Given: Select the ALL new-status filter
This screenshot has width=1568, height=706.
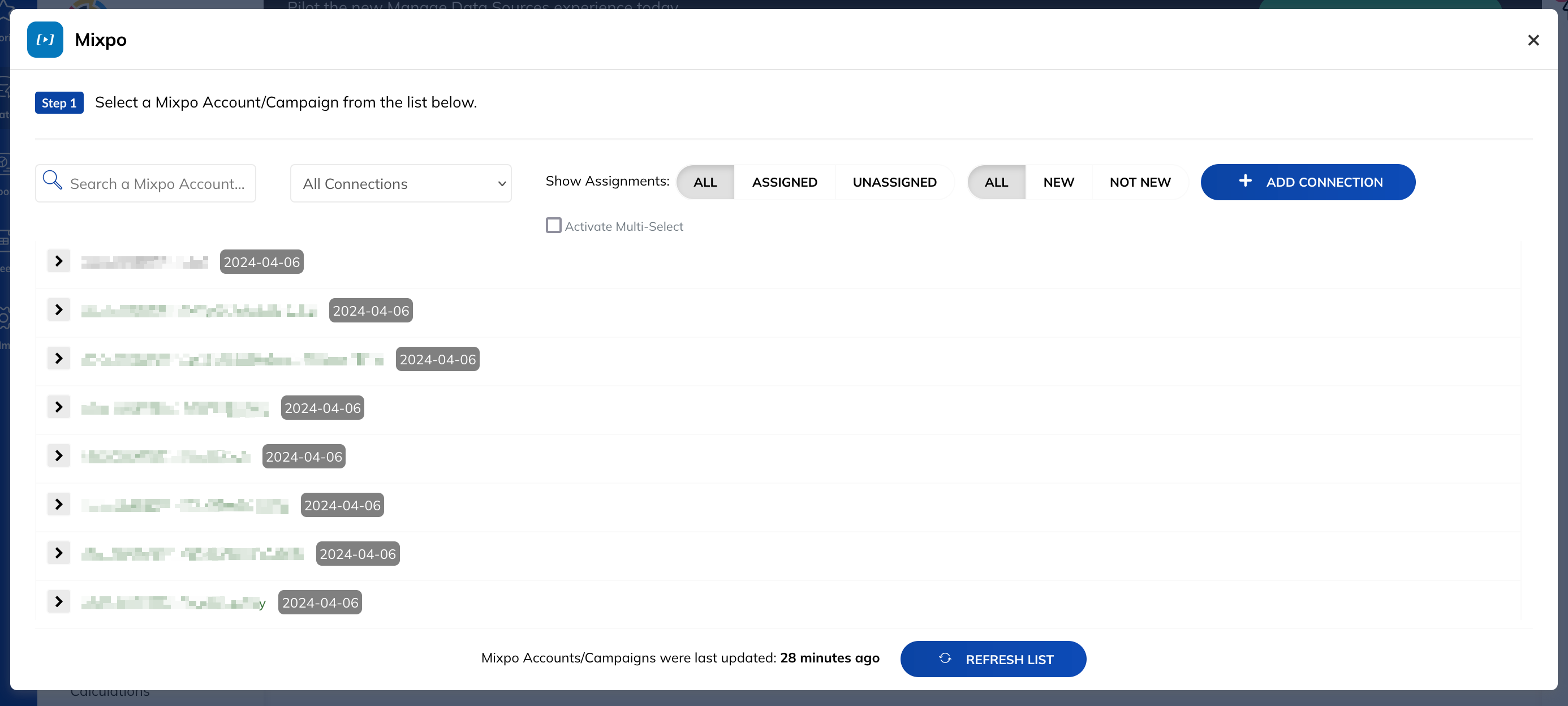Looking at the screenshot, I should (996, 182).
